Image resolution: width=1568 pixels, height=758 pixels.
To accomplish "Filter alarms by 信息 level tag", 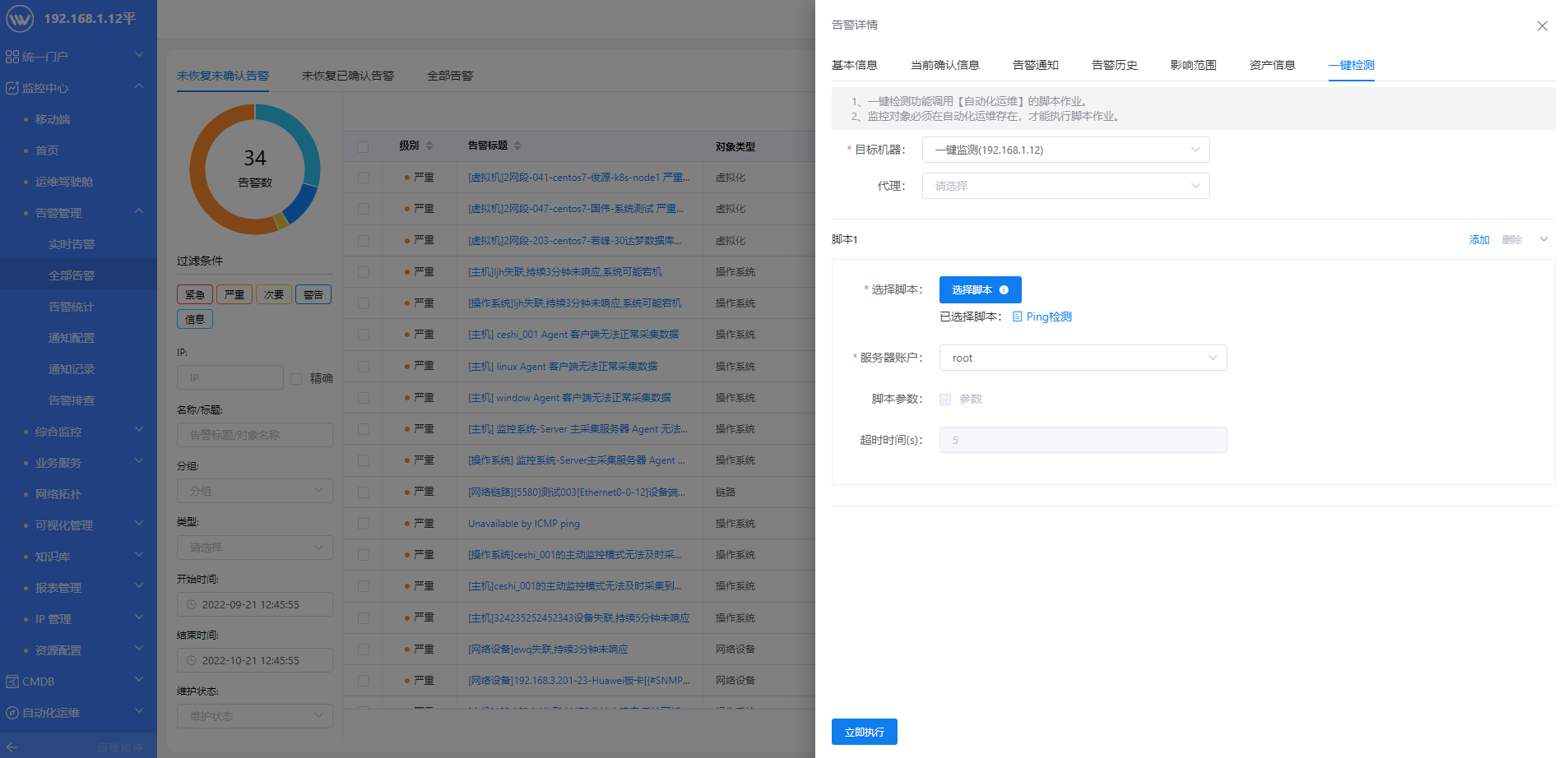I will 195,319.
